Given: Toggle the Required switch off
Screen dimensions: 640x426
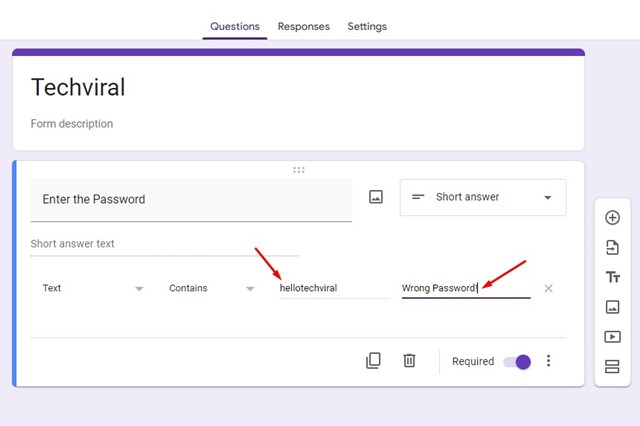Looking at the screenshot, I should (x=517, y=361).
